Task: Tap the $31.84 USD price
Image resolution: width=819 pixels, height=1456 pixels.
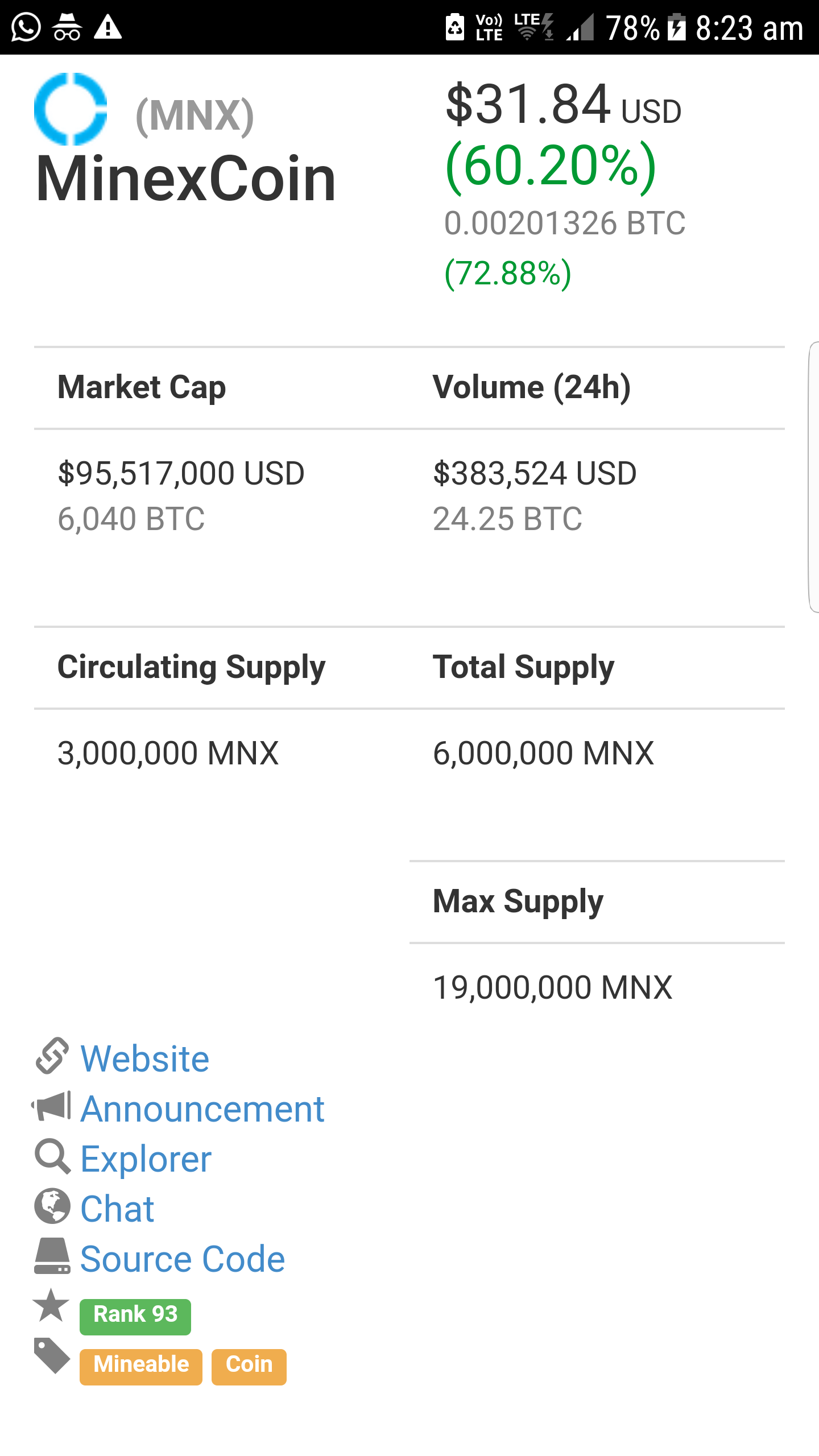Action: (x=563, y=105)
